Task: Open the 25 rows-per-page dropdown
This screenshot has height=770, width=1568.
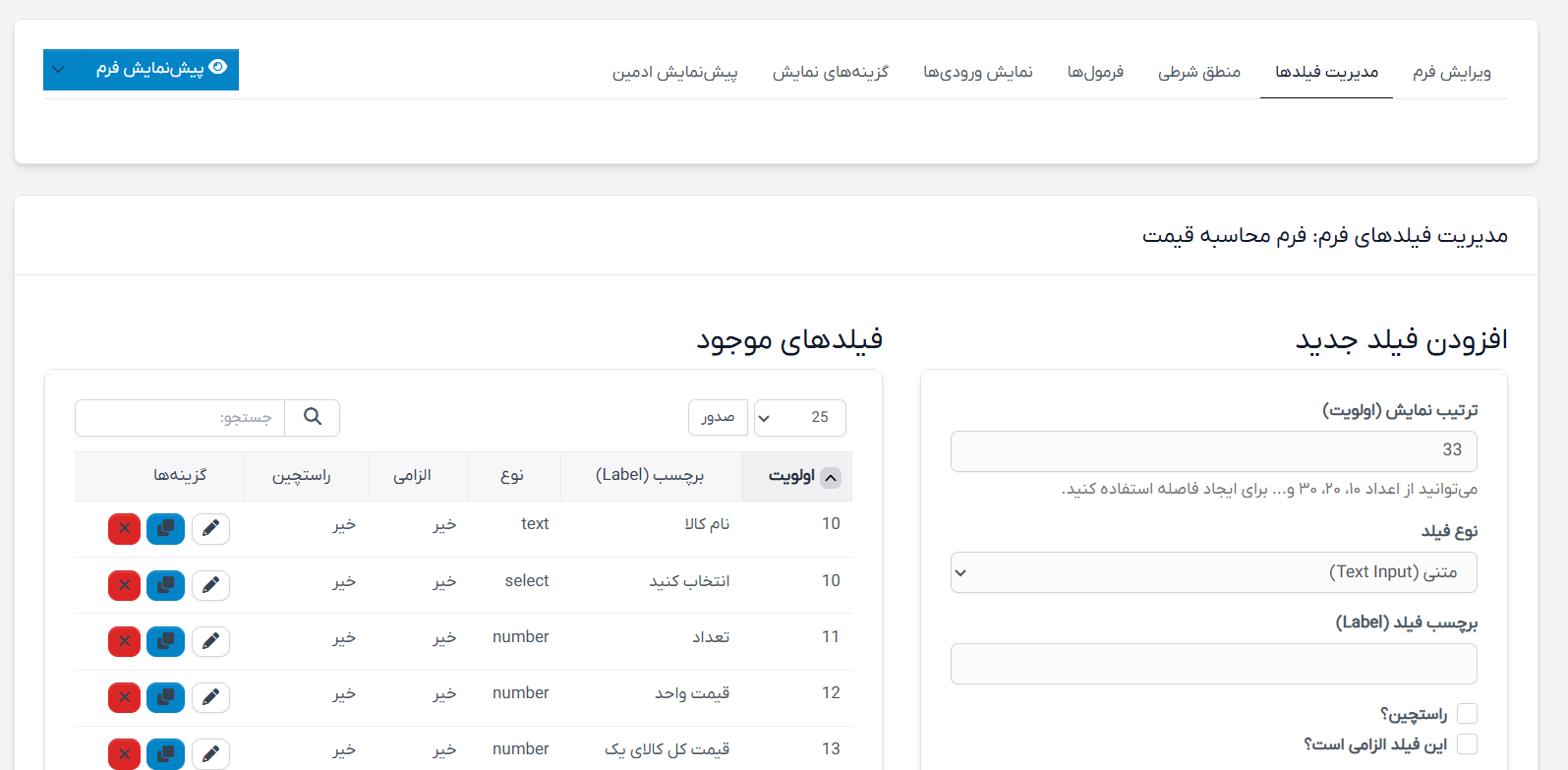Action: (x=799, y=417)
